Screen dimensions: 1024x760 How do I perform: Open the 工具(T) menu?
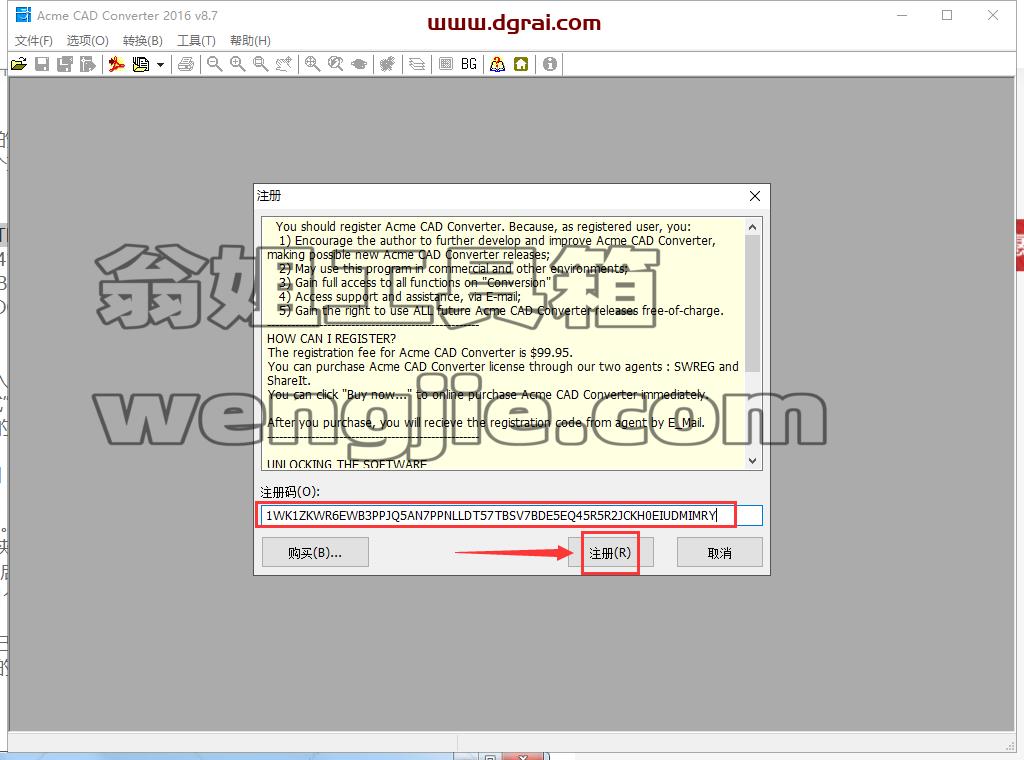[197, 40]
